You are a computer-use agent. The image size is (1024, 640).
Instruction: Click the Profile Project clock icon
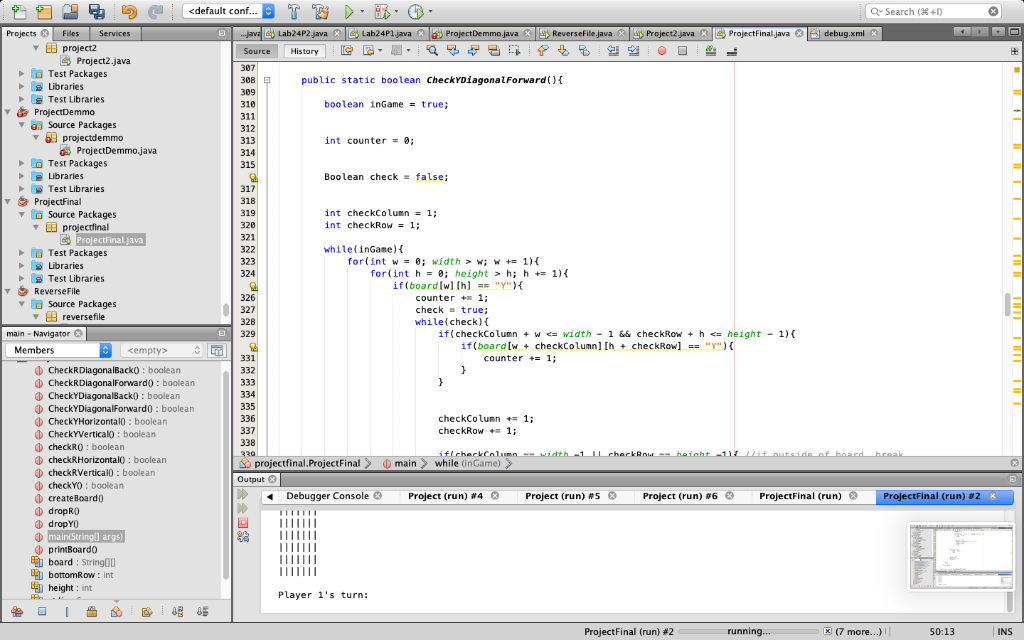[415, 11]
